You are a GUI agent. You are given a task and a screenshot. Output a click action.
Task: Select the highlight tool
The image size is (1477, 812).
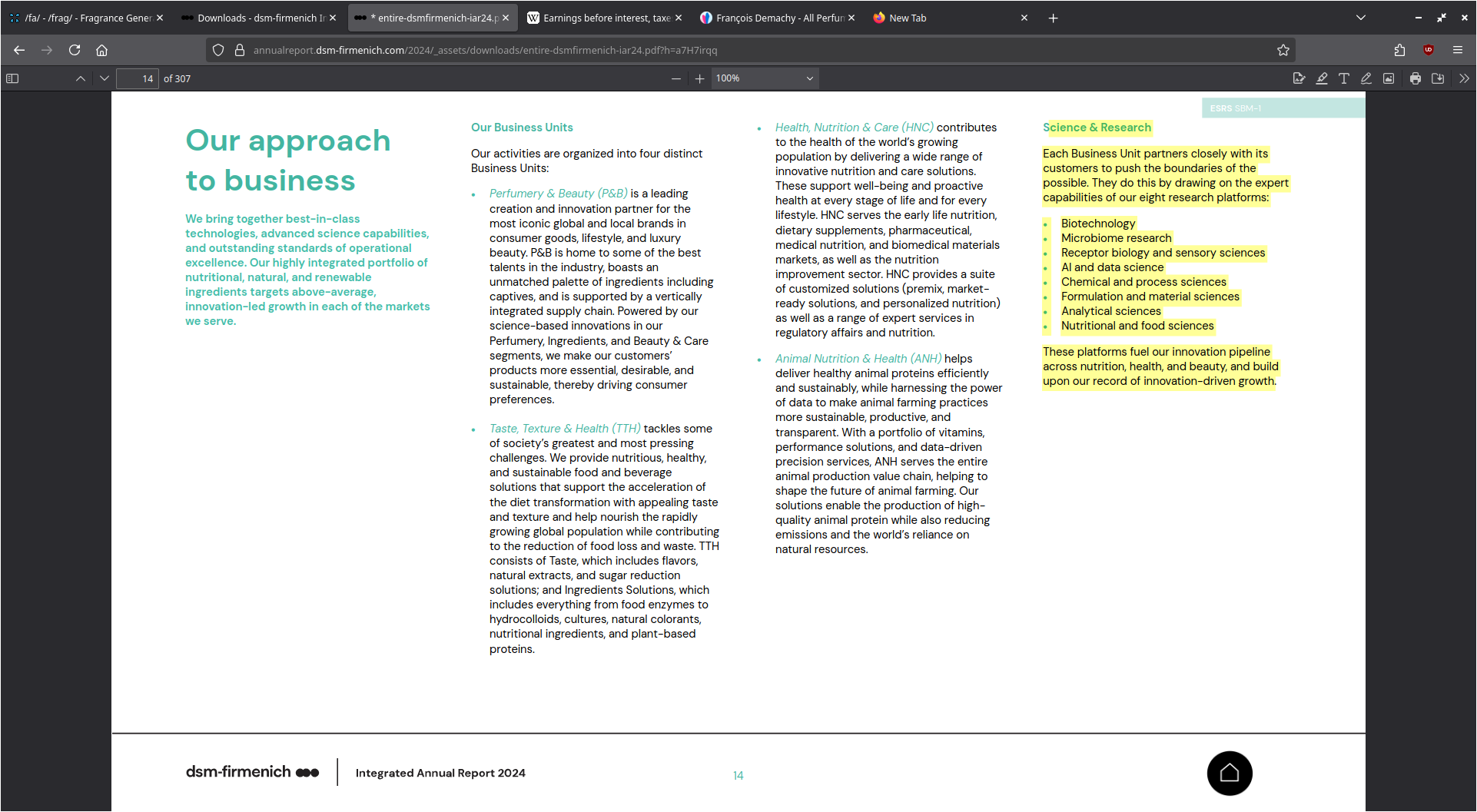pos(1322,78)
